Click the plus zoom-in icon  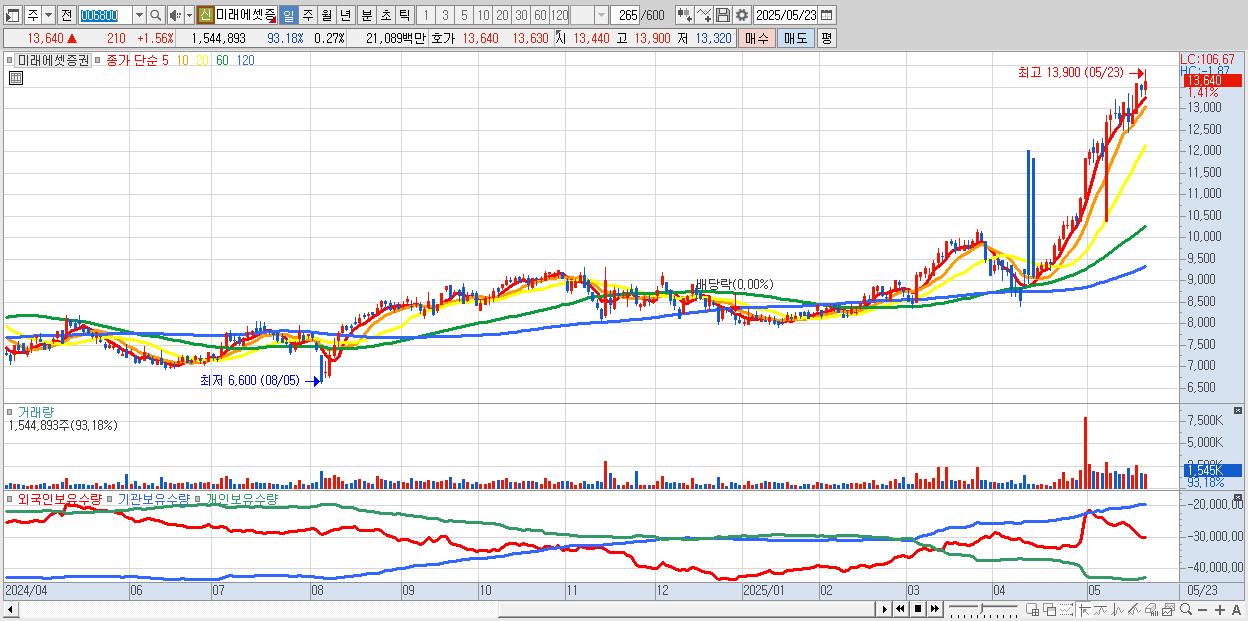point(1220,610)
